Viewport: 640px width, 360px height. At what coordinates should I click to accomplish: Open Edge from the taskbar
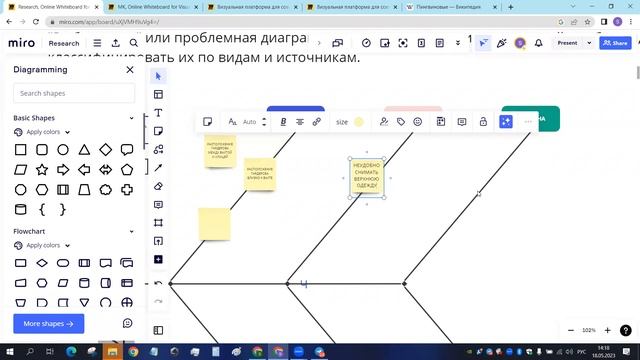coord(71,352)
